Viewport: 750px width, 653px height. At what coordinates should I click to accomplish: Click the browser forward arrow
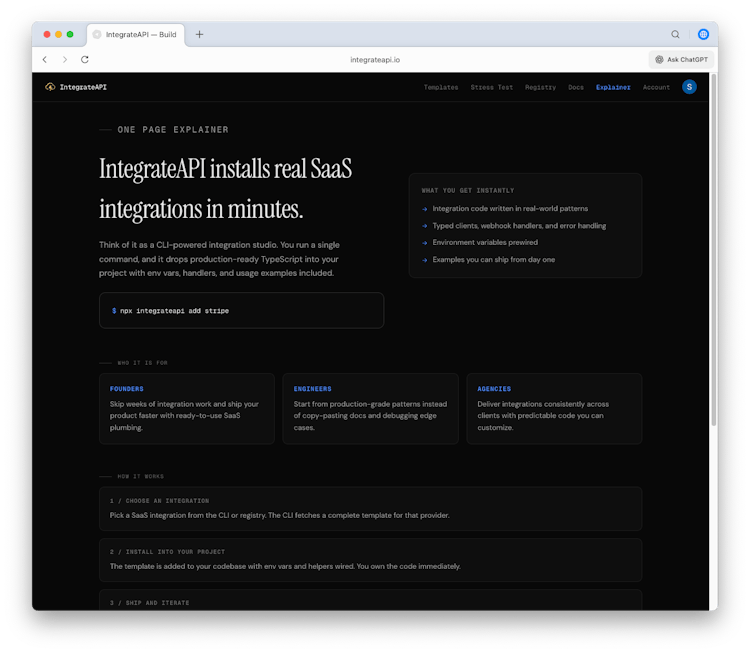click(65, 60)
